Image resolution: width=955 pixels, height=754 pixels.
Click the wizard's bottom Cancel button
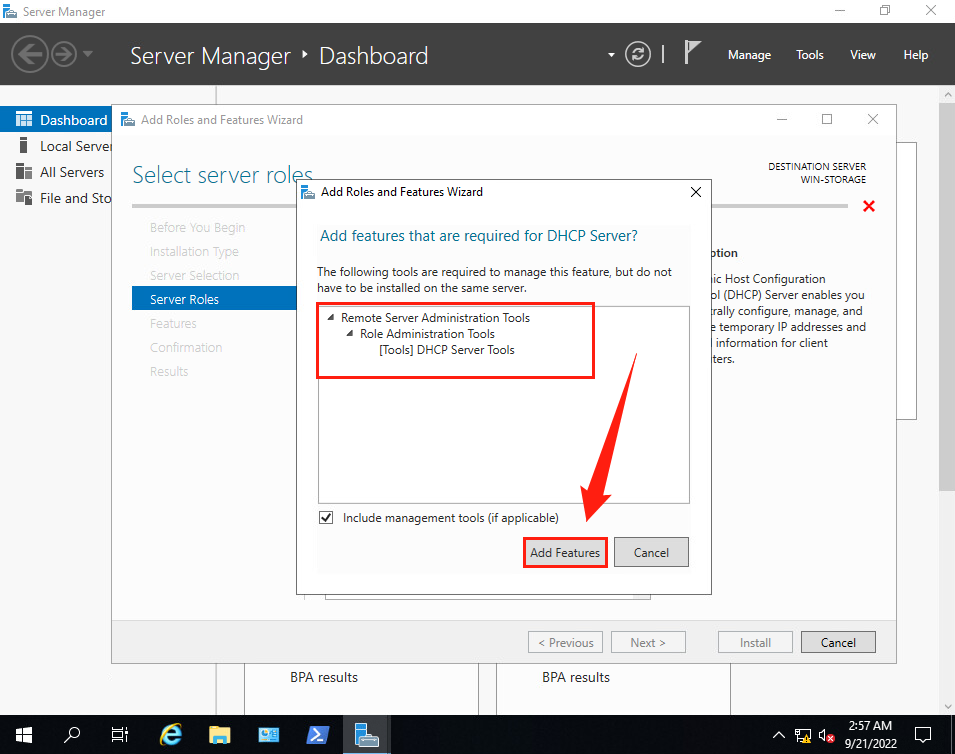tap(838, 643)
